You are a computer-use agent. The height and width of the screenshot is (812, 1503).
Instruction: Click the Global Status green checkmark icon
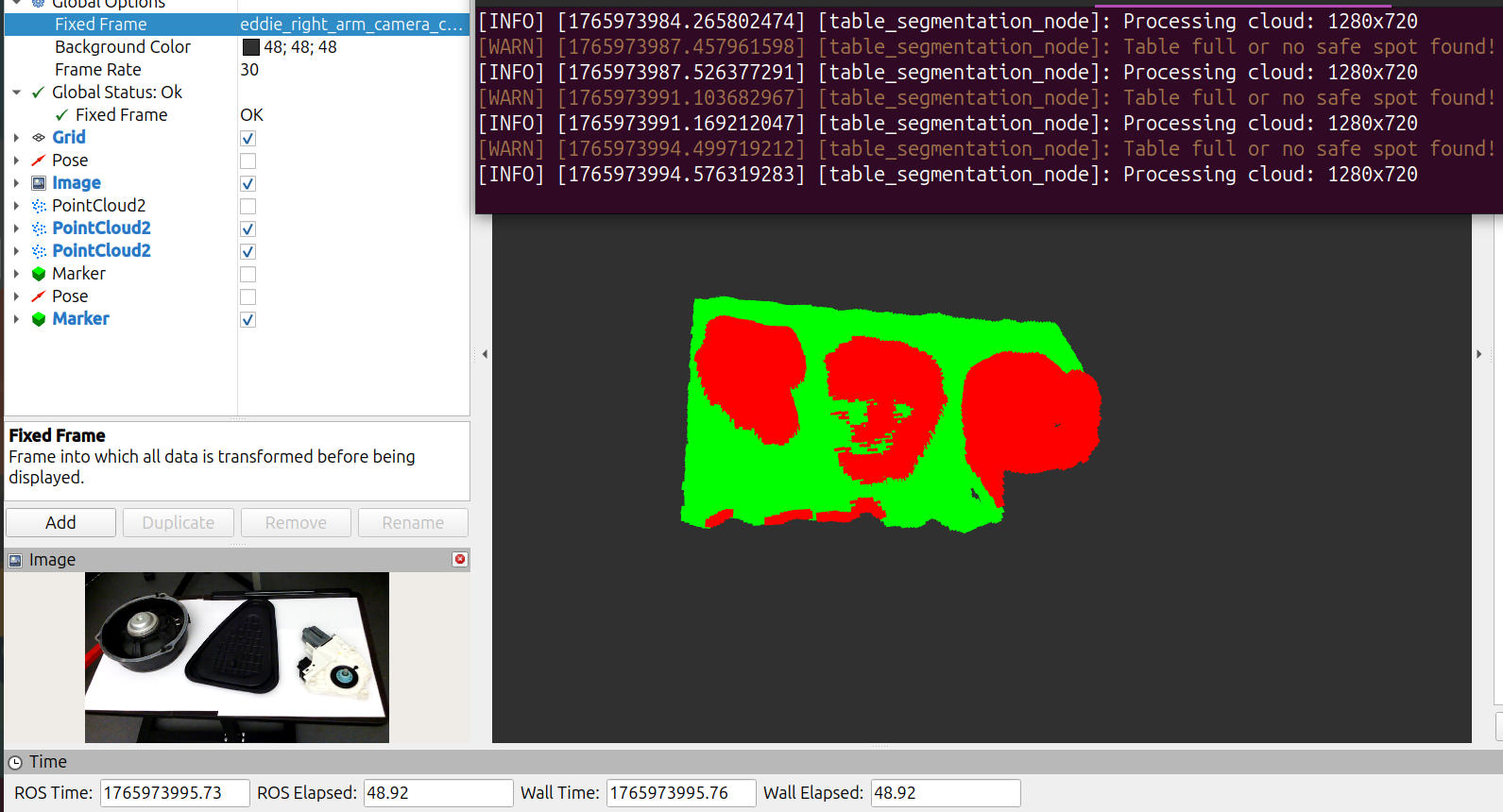39,93
